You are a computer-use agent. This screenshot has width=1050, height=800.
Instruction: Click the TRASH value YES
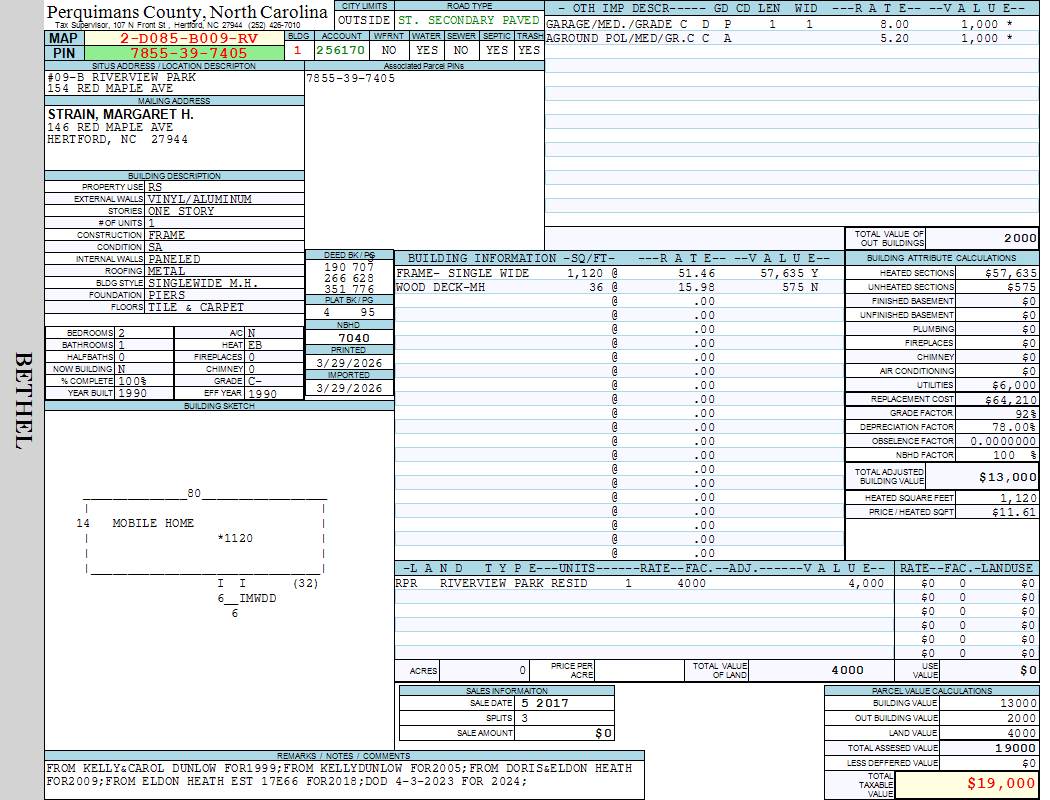point(529,50)
